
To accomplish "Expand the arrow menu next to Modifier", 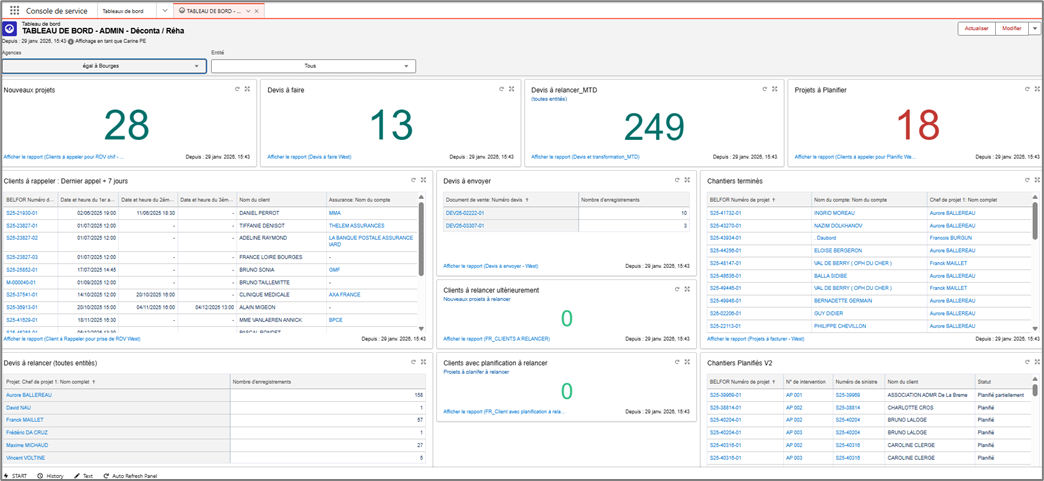I will pos(1034,28).
